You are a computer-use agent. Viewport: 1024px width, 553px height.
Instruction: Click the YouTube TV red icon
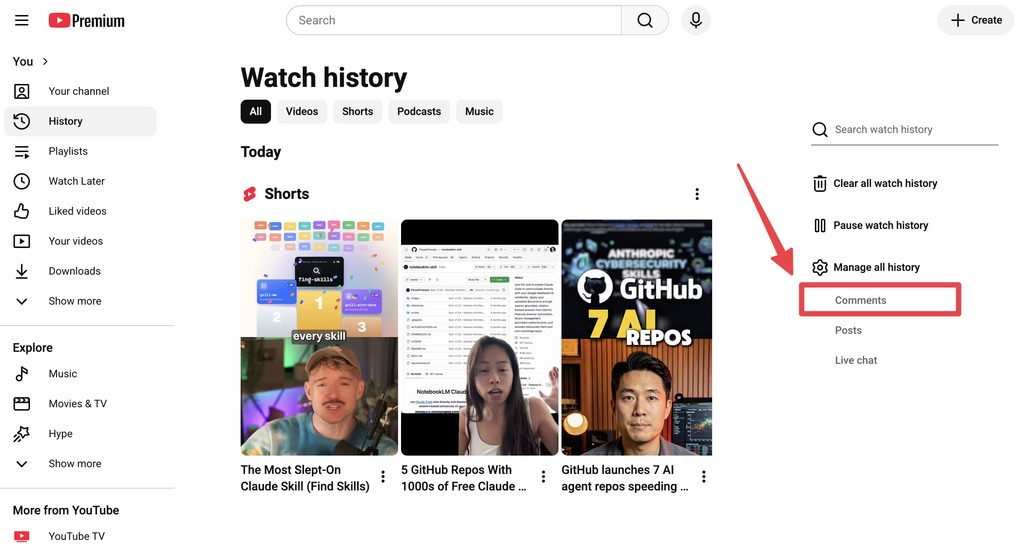pyautogui.click(x=22, y=537)
